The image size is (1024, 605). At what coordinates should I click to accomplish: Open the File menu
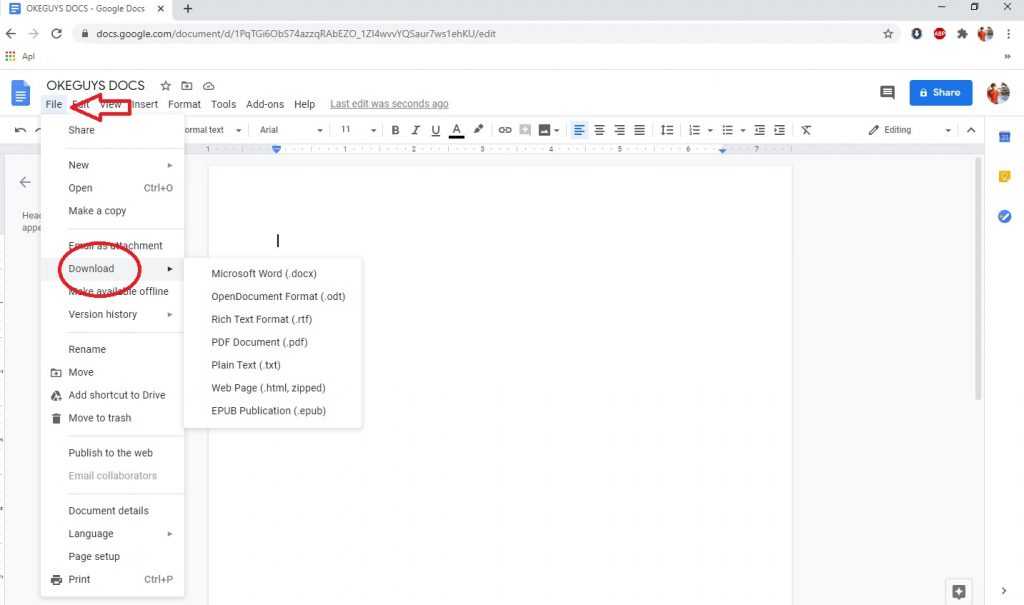pos(54,105)
